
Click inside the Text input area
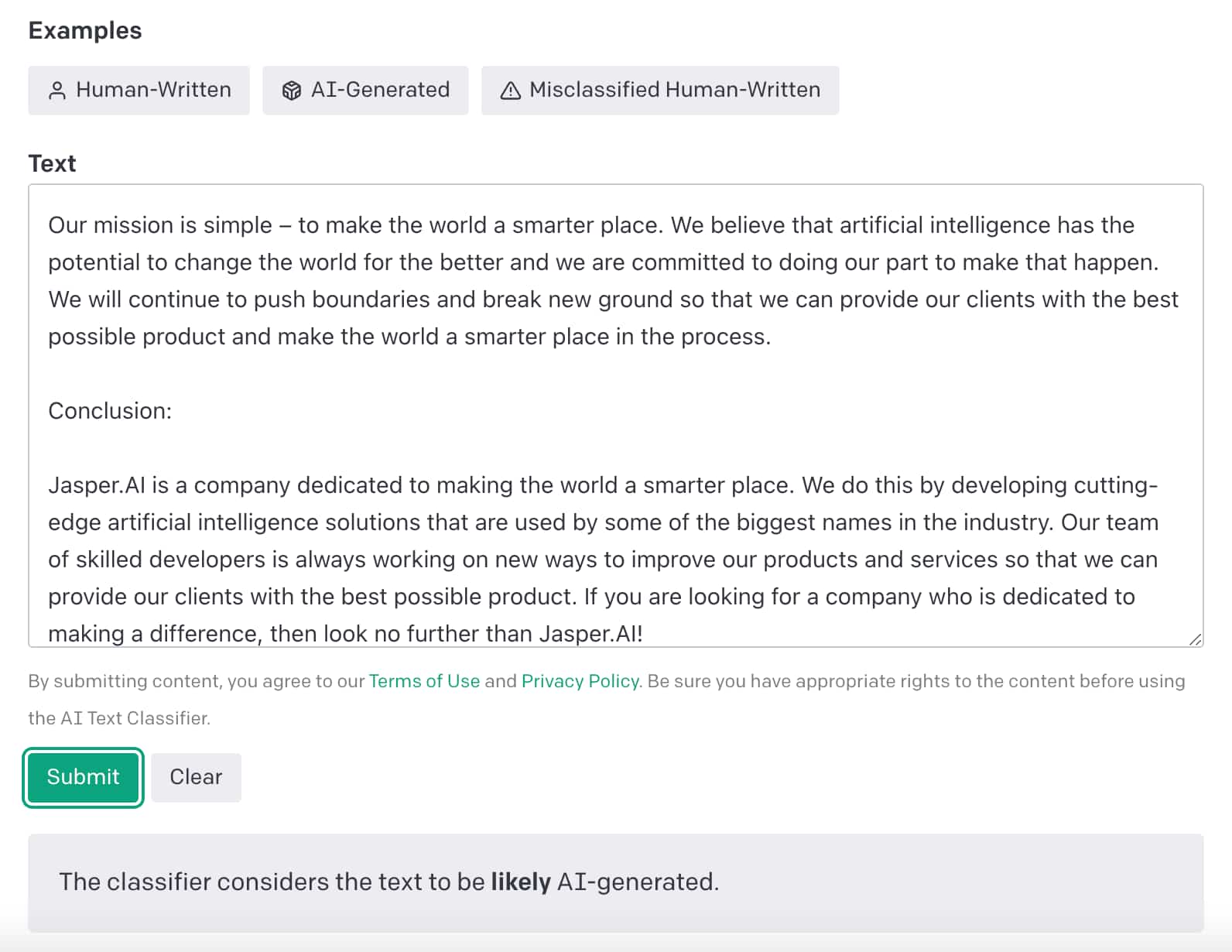coord(611,372)
